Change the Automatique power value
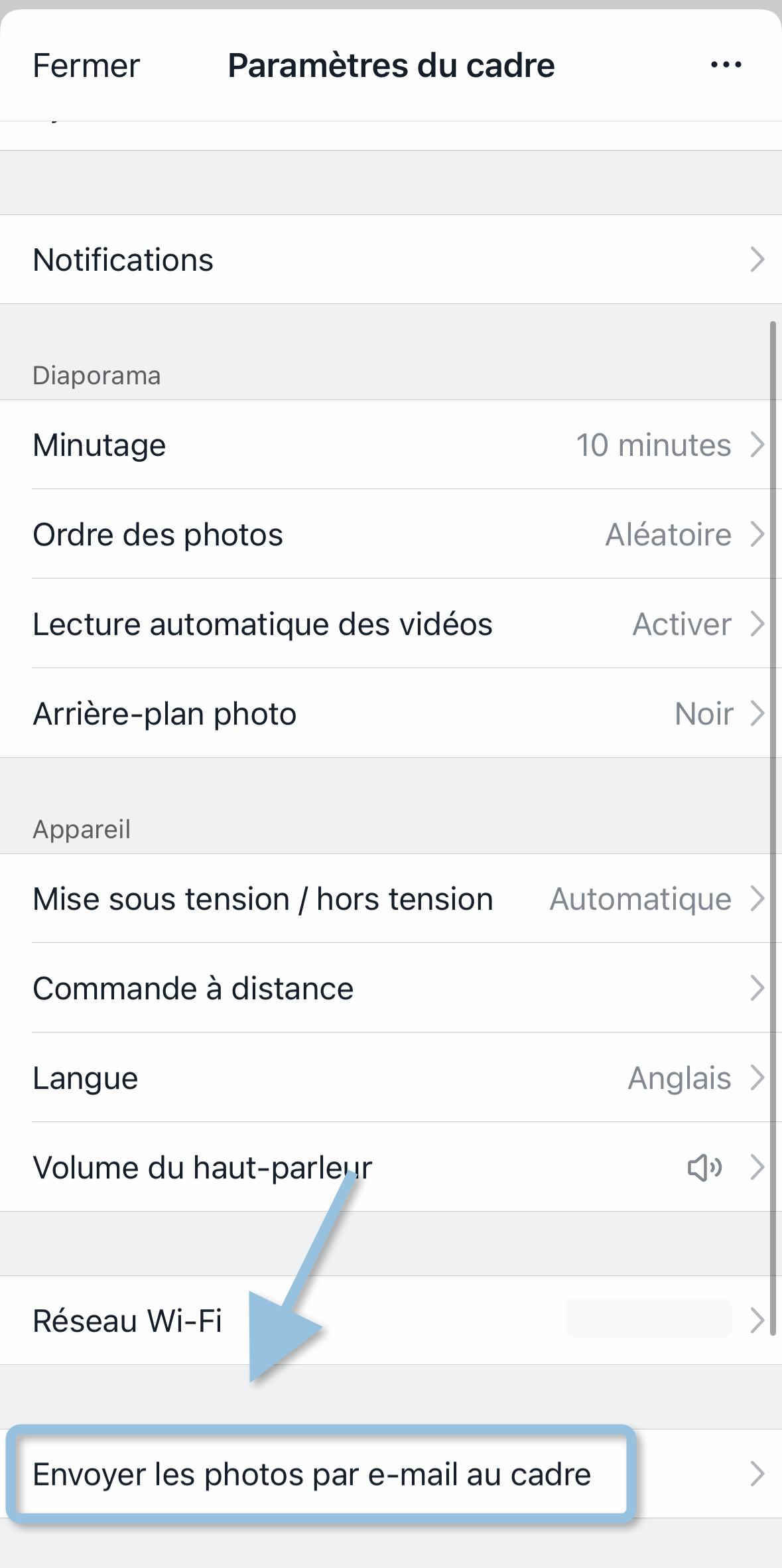 click(640, 899)
